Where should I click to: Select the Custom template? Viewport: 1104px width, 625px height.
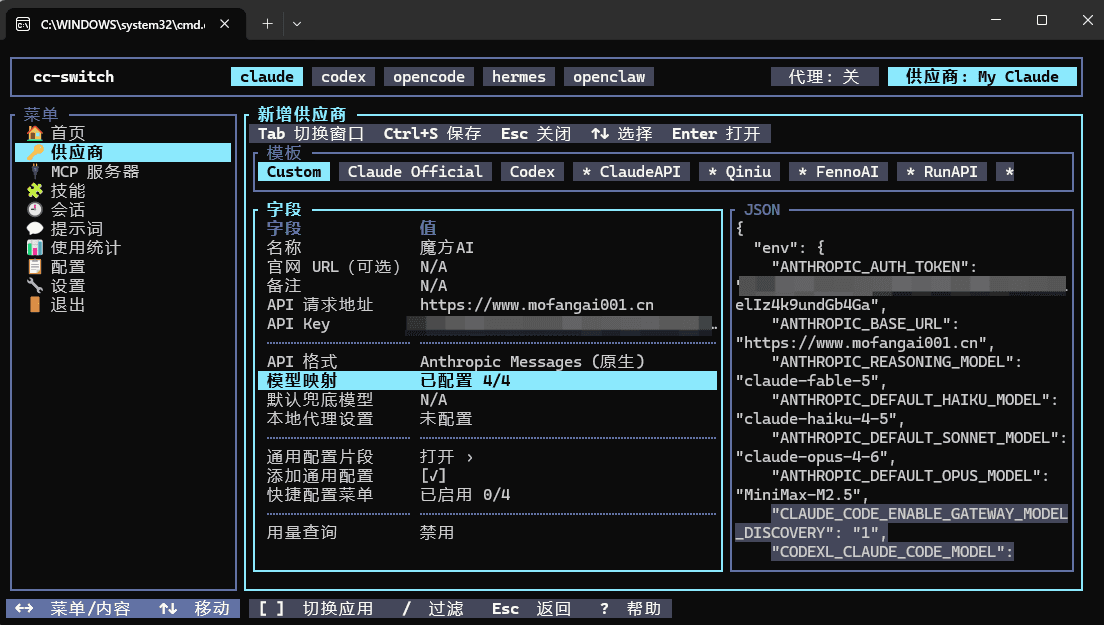(x=294, y=172)
